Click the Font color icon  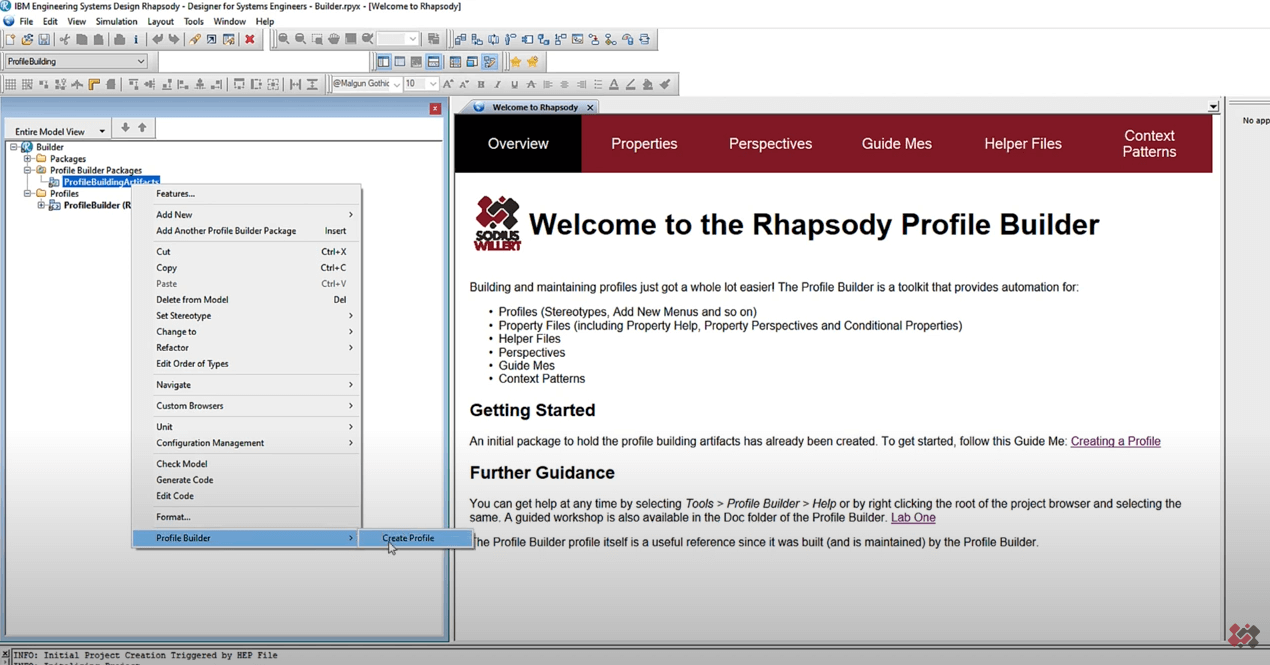pos(614,84)
